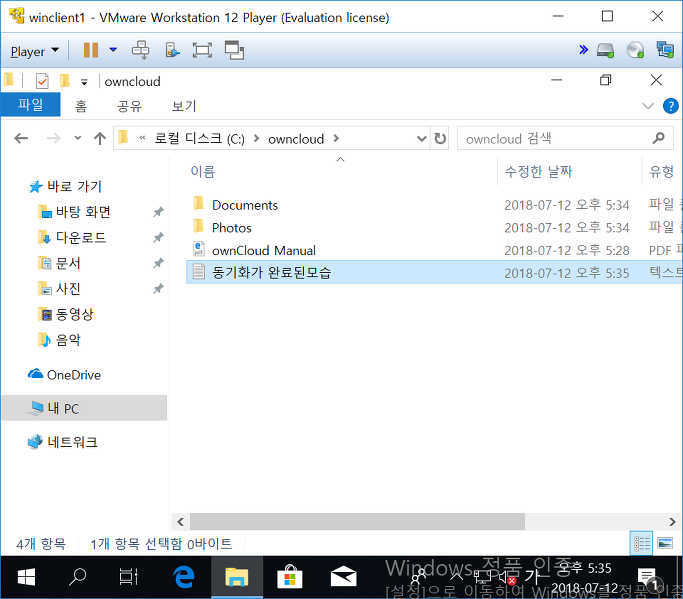This screenshot has width=683, height=599.
Task: Open the address bar history dropdown
Action: click(421, 139)
